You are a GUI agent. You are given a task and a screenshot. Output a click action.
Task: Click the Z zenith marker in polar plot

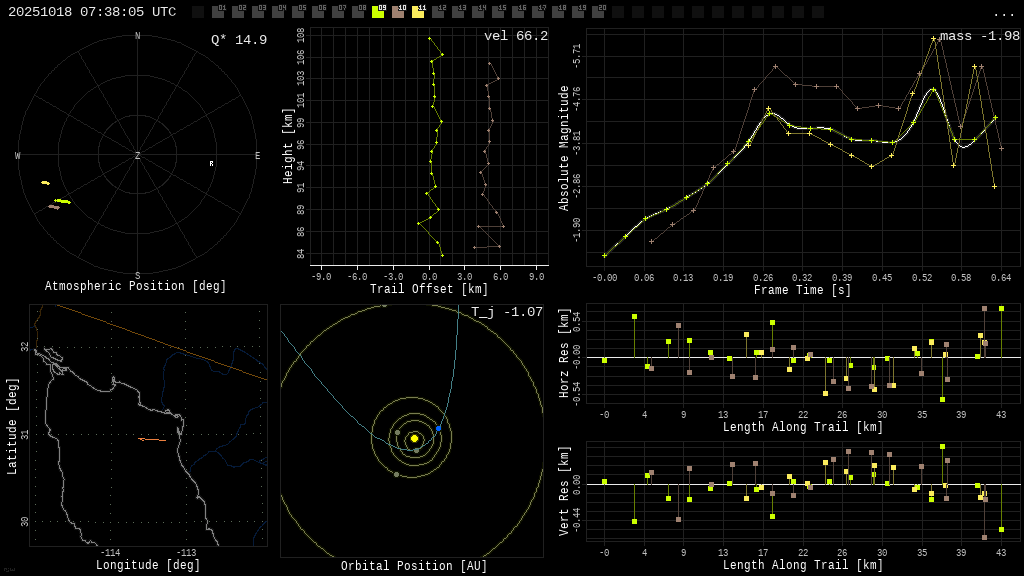pos(138,156)
